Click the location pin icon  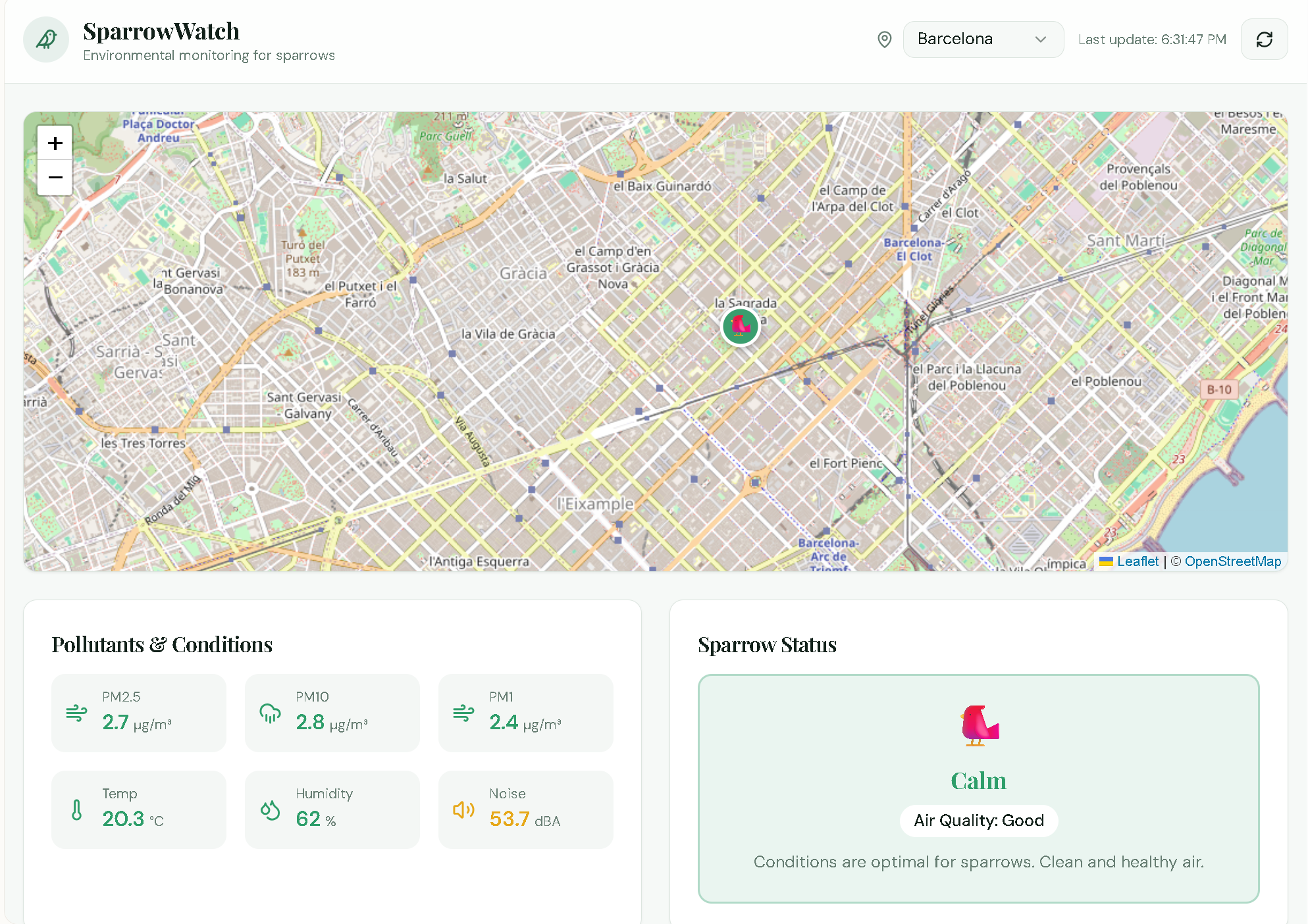click(x=885, y=39)
